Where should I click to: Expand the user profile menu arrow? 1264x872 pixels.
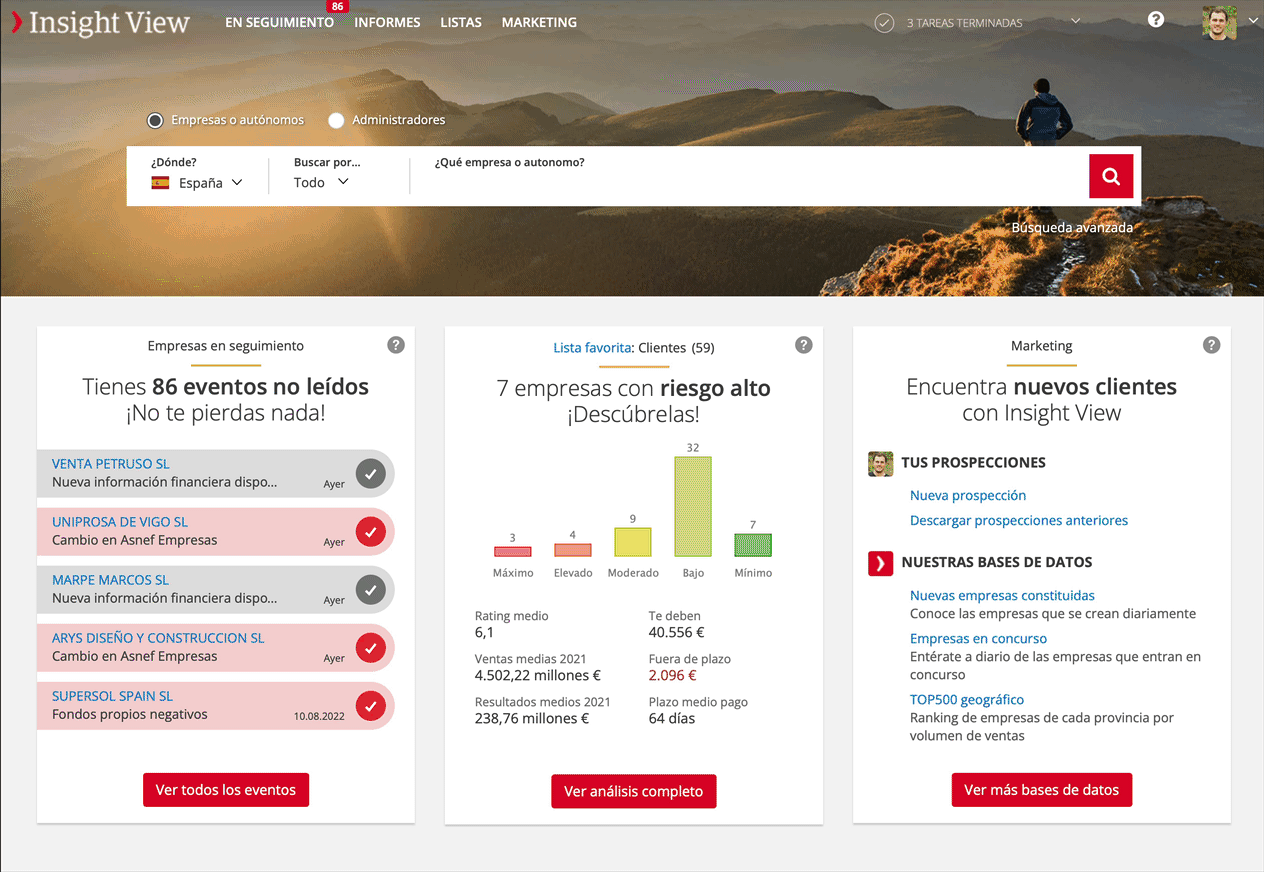(x=1253, y=21)
